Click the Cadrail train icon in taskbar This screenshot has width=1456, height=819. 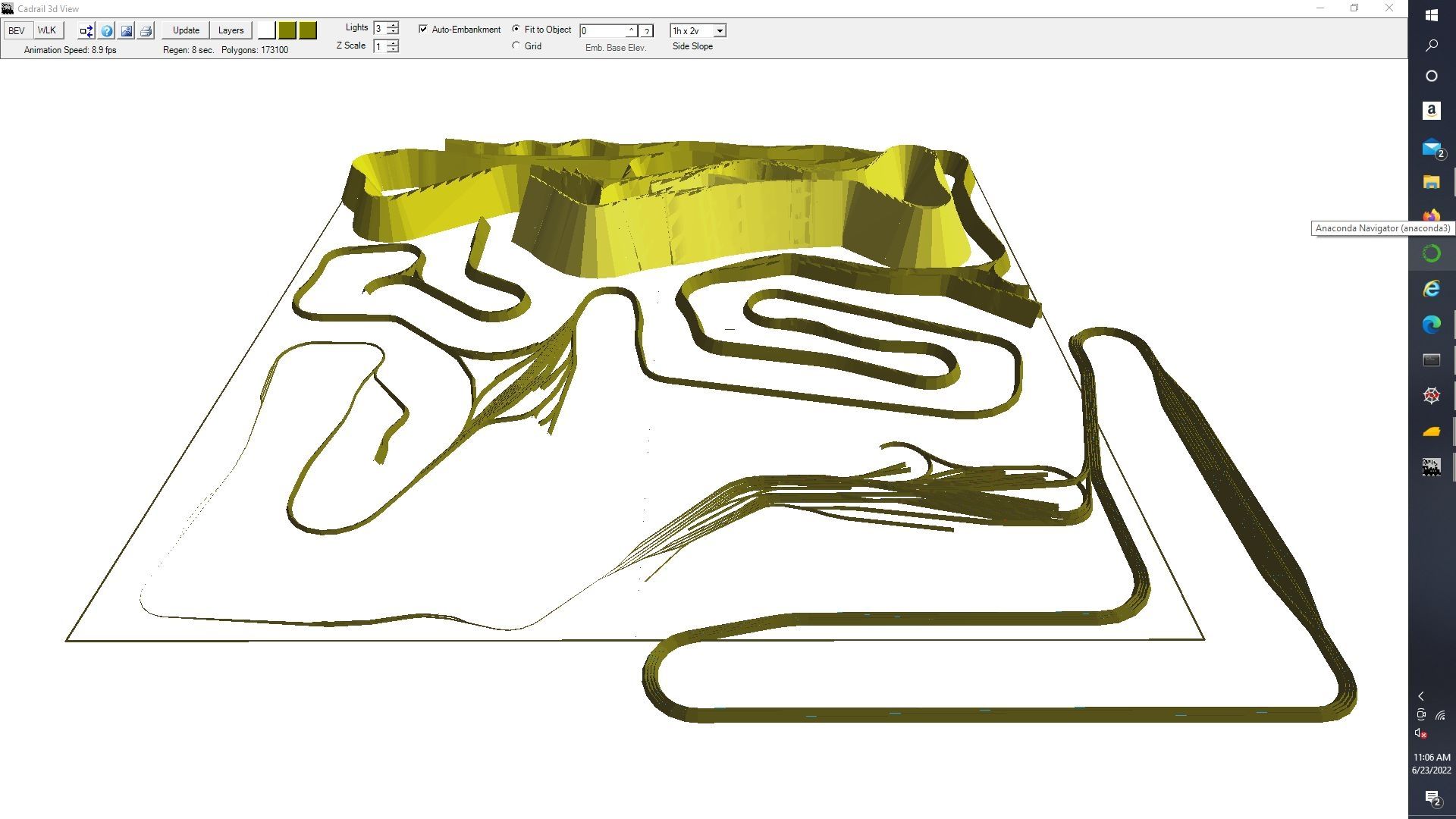coord(1431,468)
